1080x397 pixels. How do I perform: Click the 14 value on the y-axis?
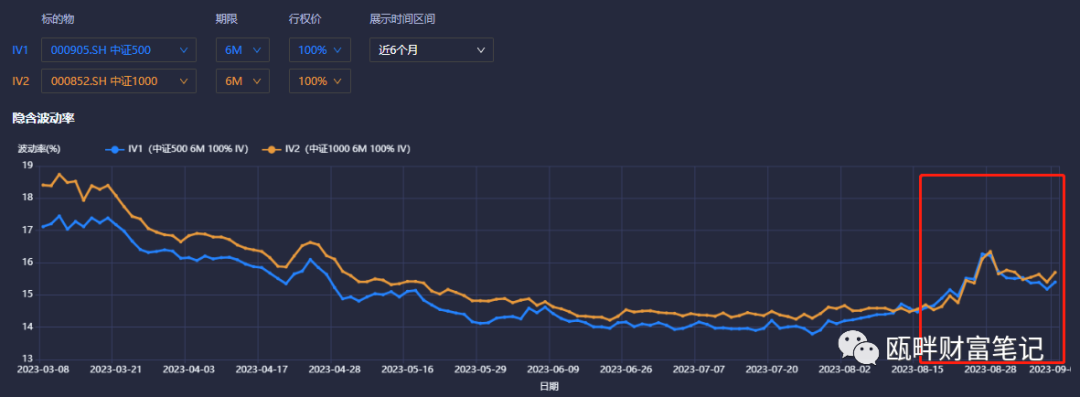click(28, 327)
